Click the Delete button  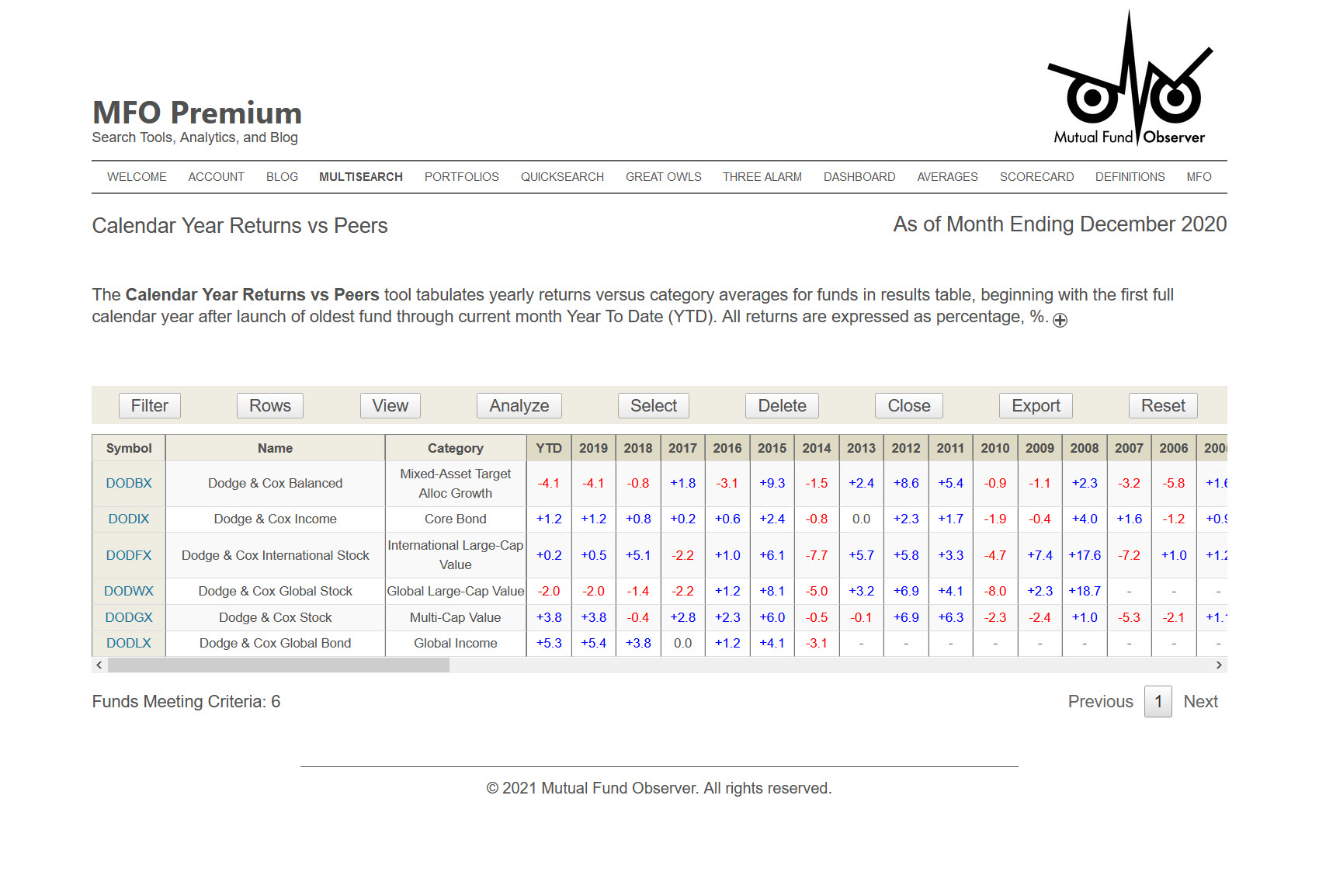[783, 405]
